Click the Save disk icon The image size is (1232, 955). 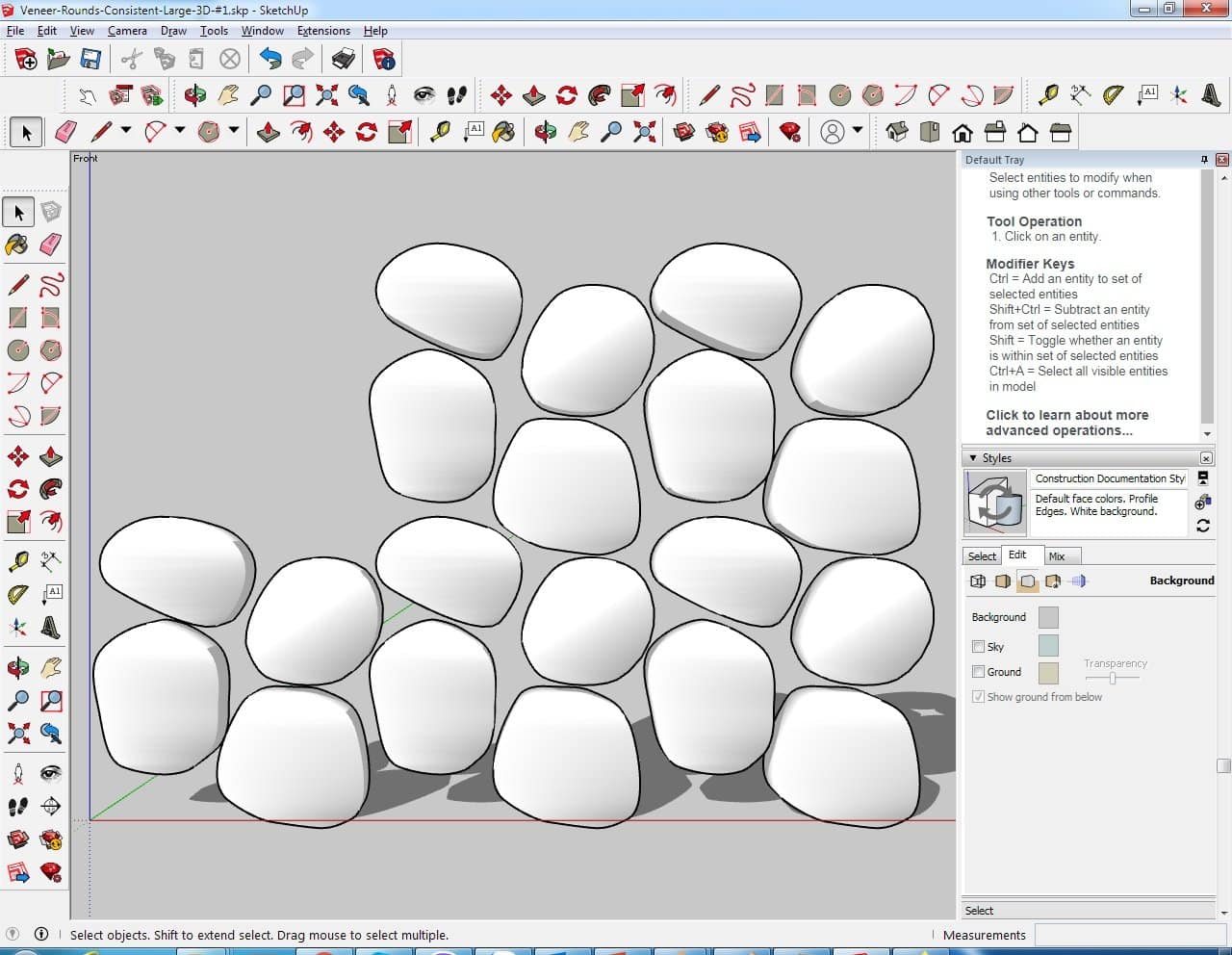coord(90,60)
